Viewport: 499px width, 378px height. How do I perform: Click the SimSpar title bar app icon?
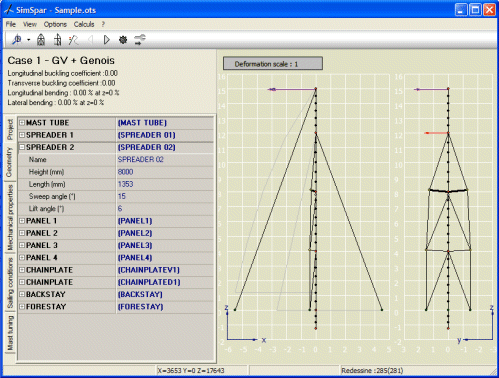click(x=8, y=10)
